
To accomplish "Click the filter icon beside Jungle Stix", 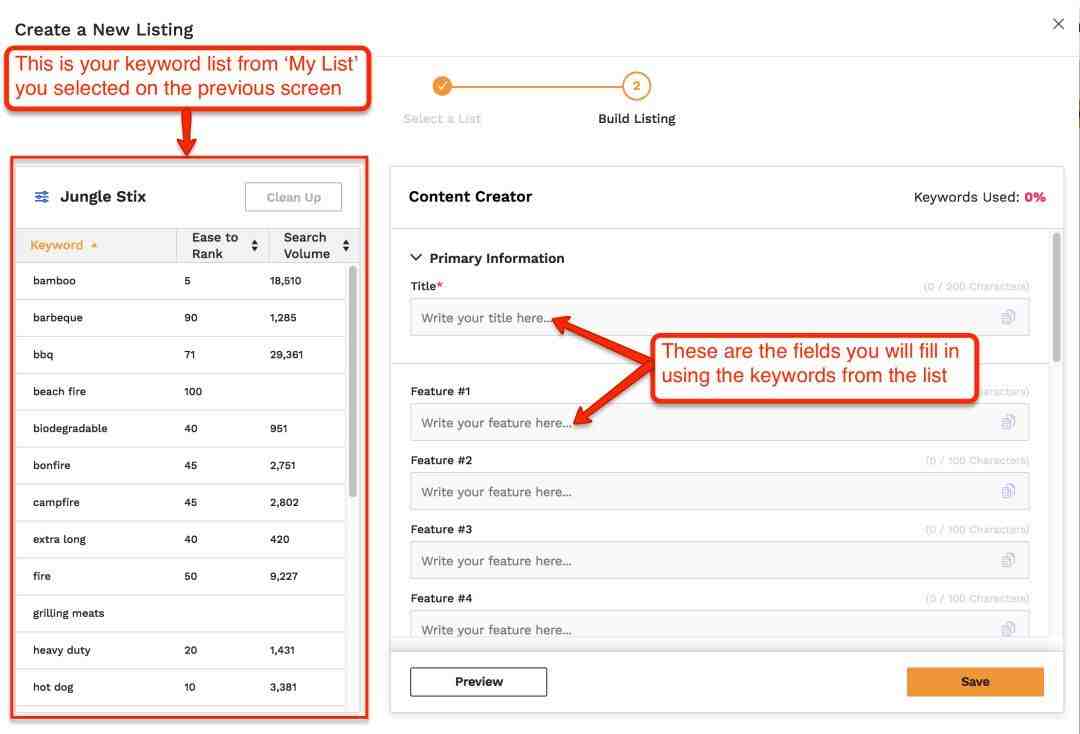I will 42,197.
